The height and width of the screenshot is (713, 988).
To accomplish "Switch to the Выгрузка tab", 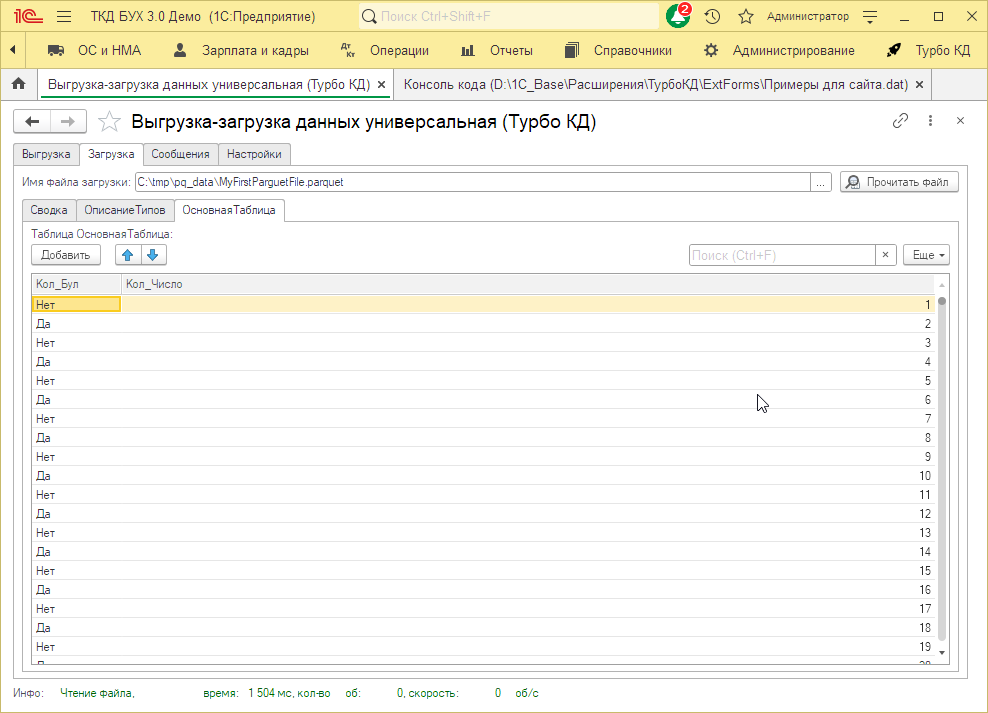I will click(x=46, y=154).
